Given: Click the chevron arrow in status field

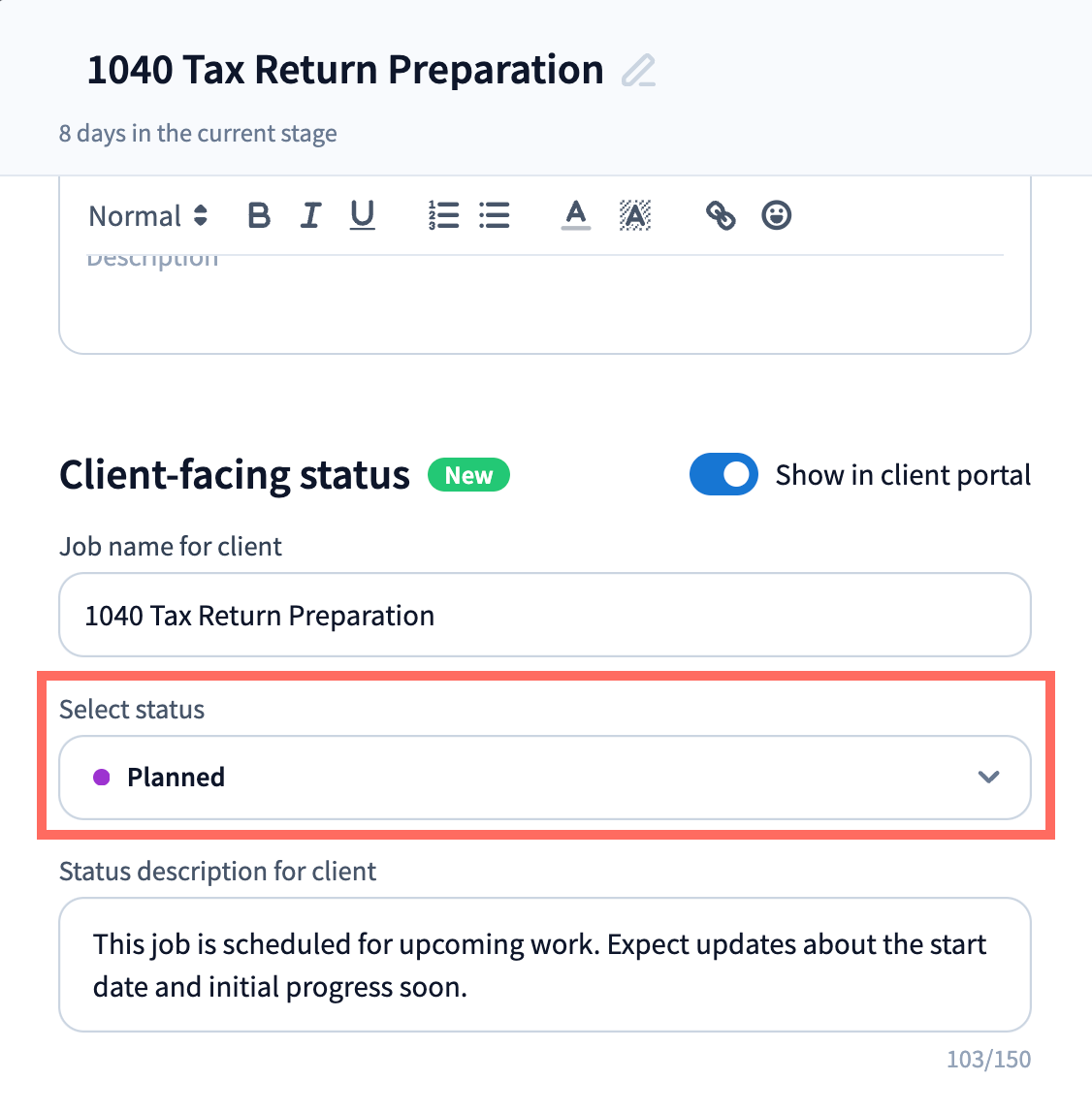Looking at the screenshot, I should [x=988, y=778].
